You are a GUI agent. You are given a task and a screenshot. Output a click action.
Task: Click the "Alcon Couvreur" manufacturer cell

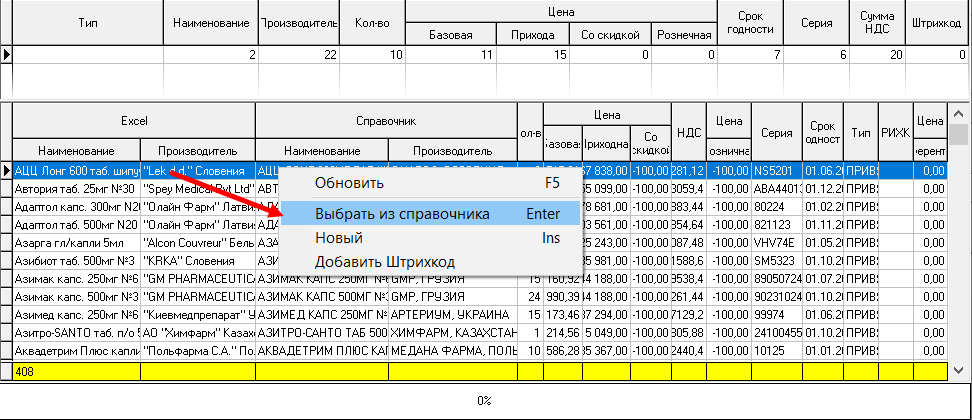[198, 242]
